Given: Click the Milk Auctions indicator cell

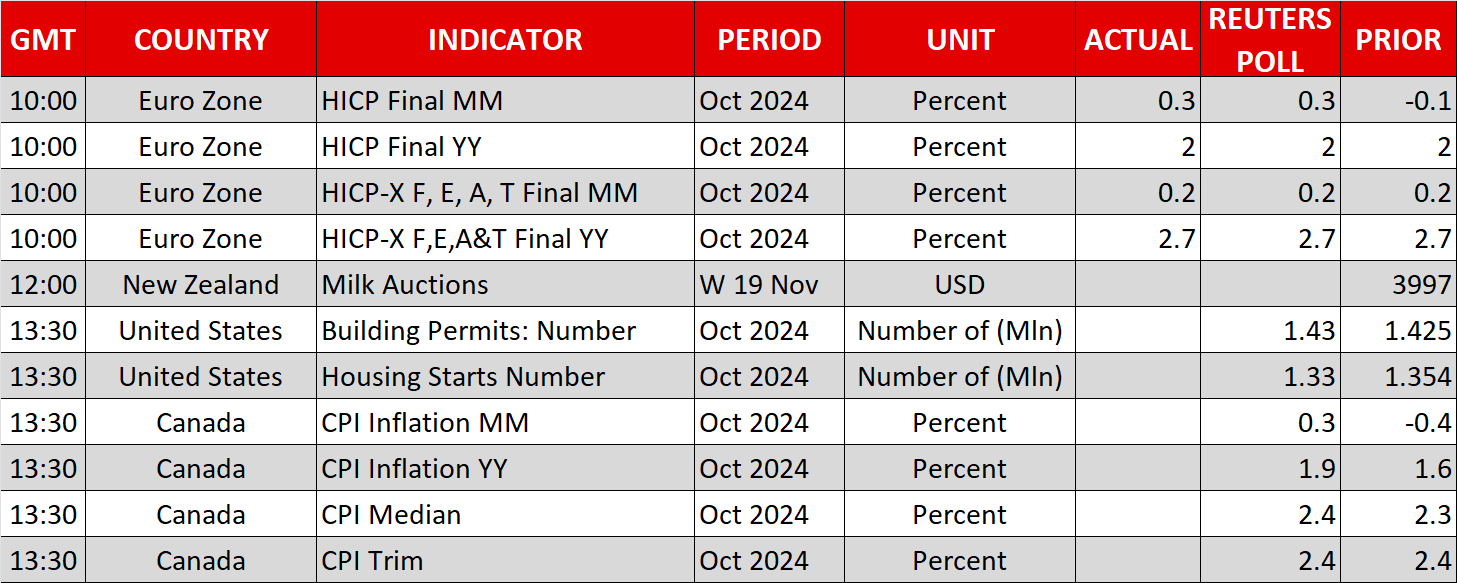Looking at the screenshot, I should tap(405, 285).
